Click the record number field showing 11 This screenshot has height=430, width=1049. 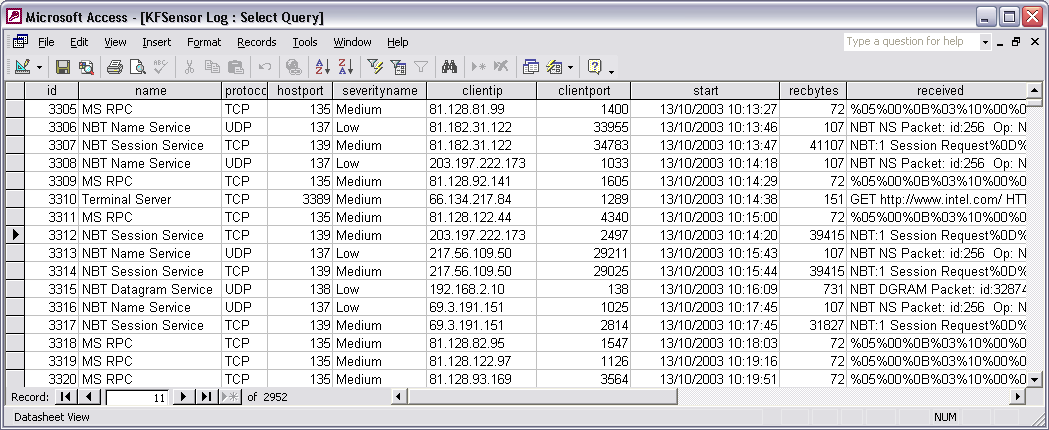[x=136, y=397]
